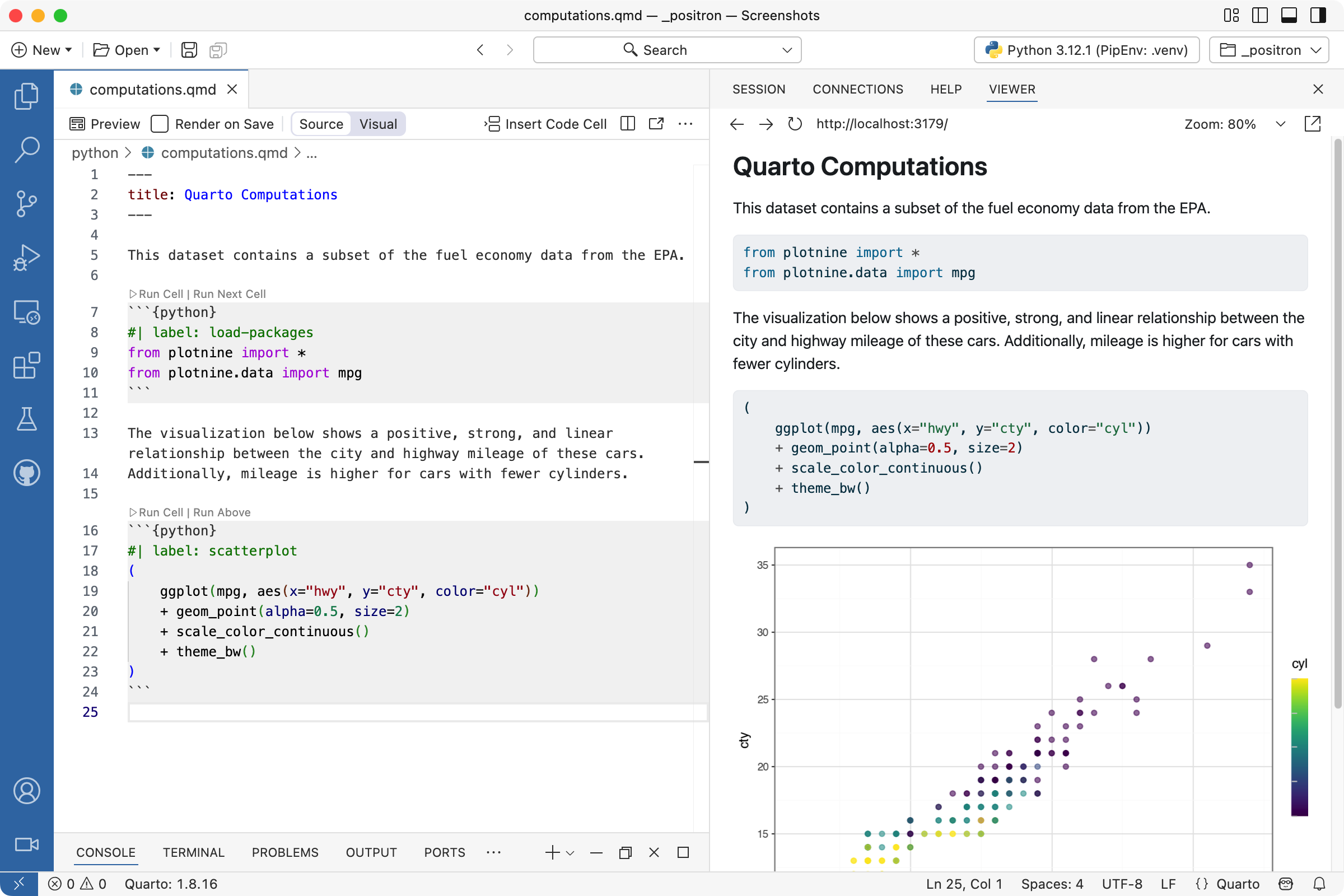Image resolution: width=1344 pixels, height=896 pixels.
Task: Click the Preview button
Action: tap(105, 123)
